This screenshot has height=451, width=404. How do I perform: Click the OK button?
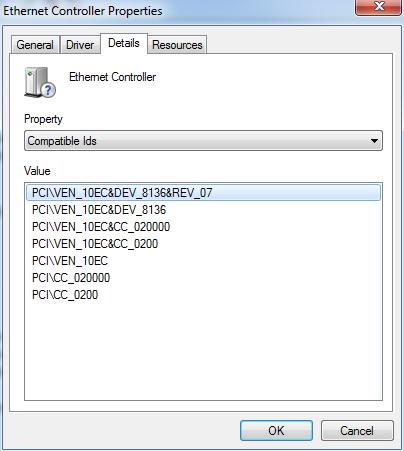[x=276, y=430]
